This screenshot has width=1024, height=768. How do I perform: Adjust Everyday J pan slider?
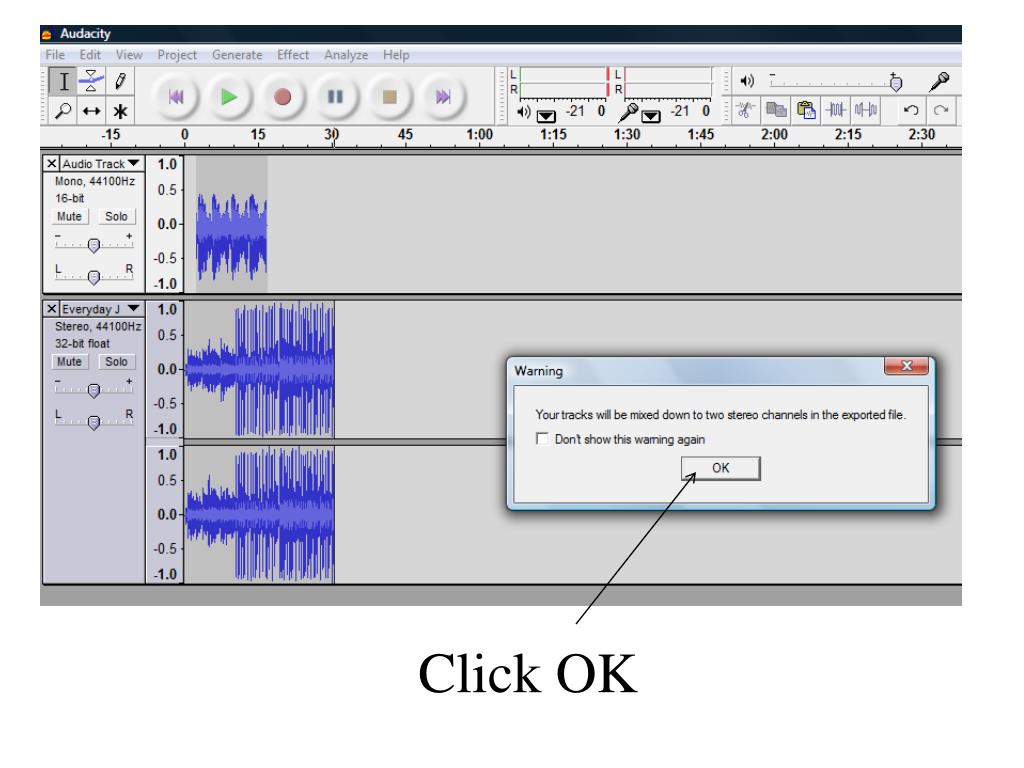(94, 422)
